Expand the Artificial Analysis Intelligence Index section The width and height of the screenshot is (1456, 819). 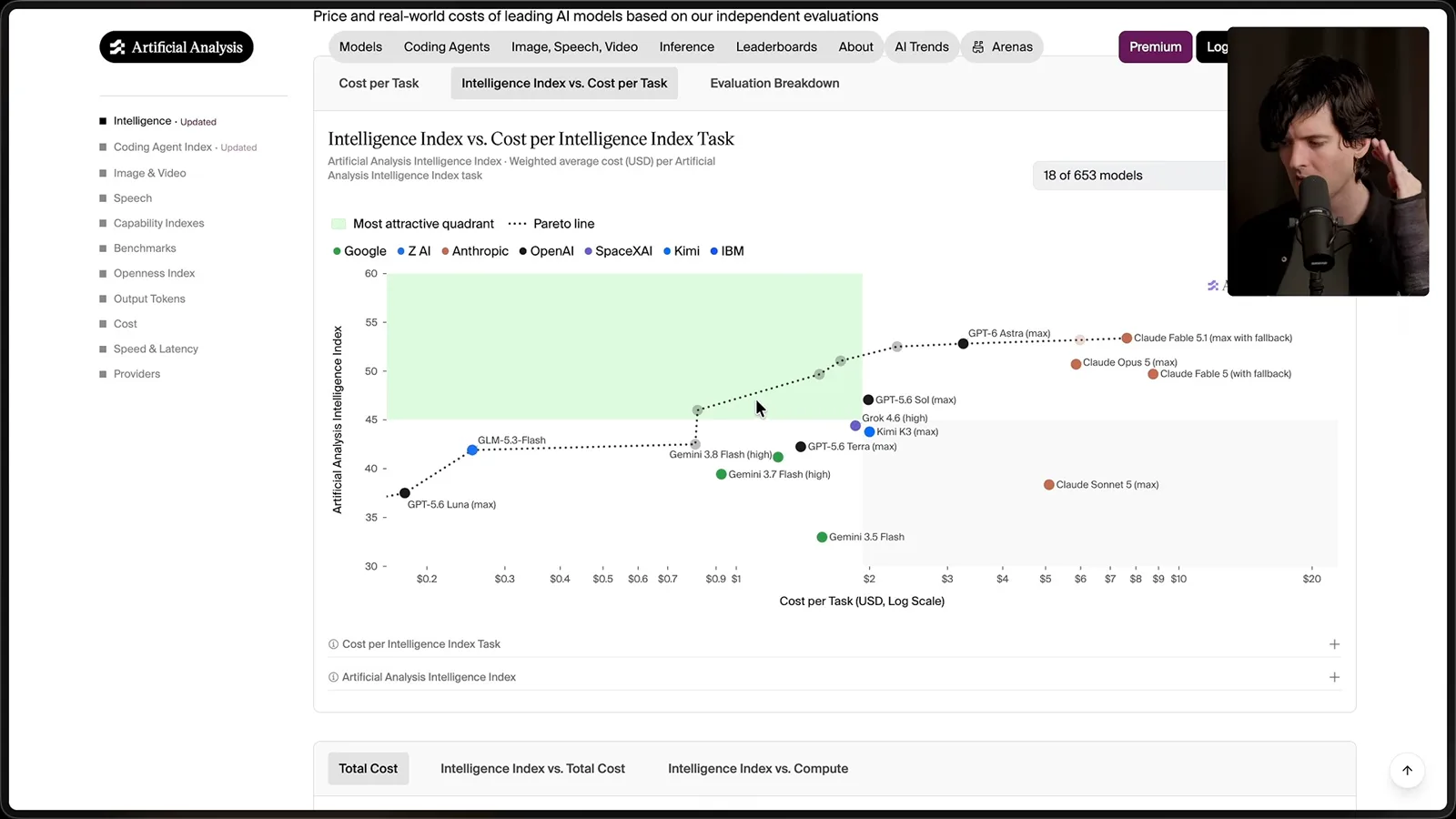[1334, 677]
